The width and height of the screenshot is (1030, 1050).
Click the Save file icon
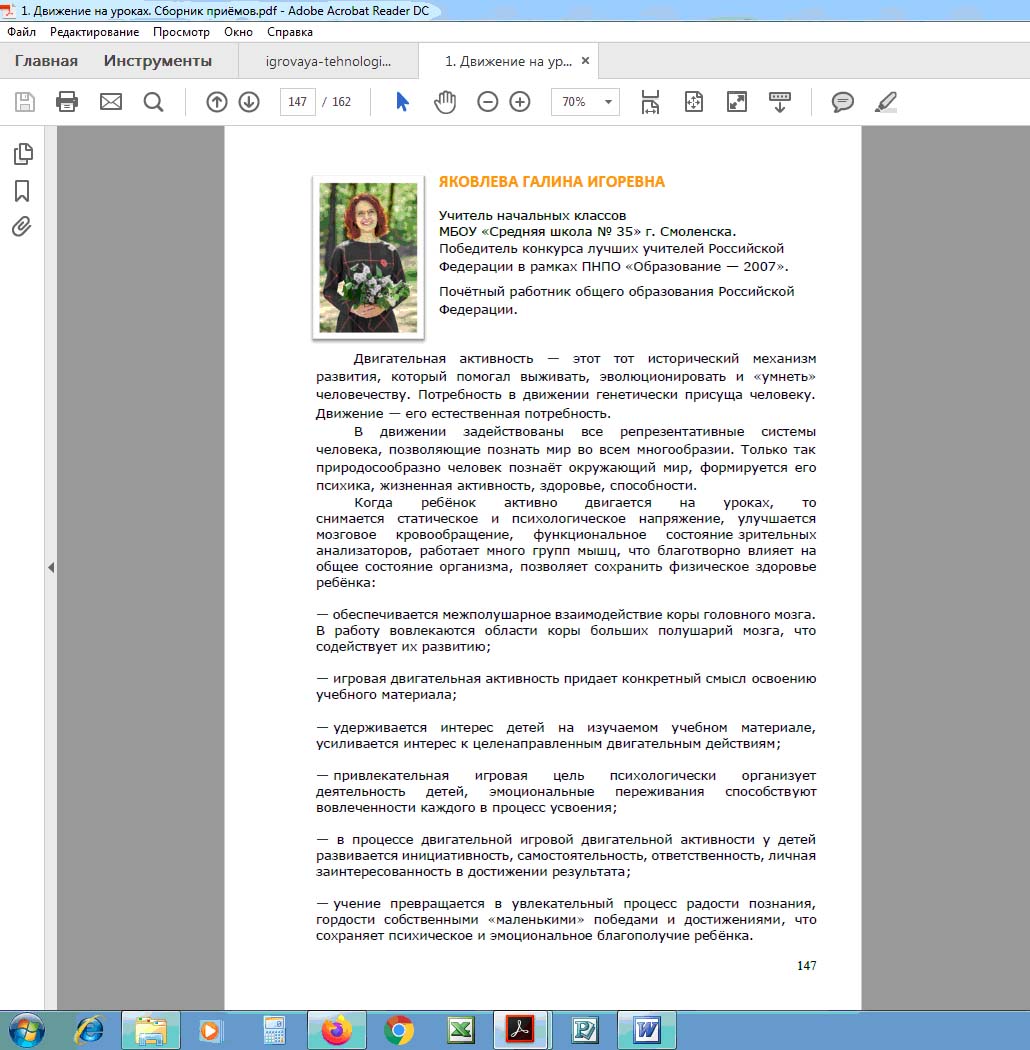[25, 102]
